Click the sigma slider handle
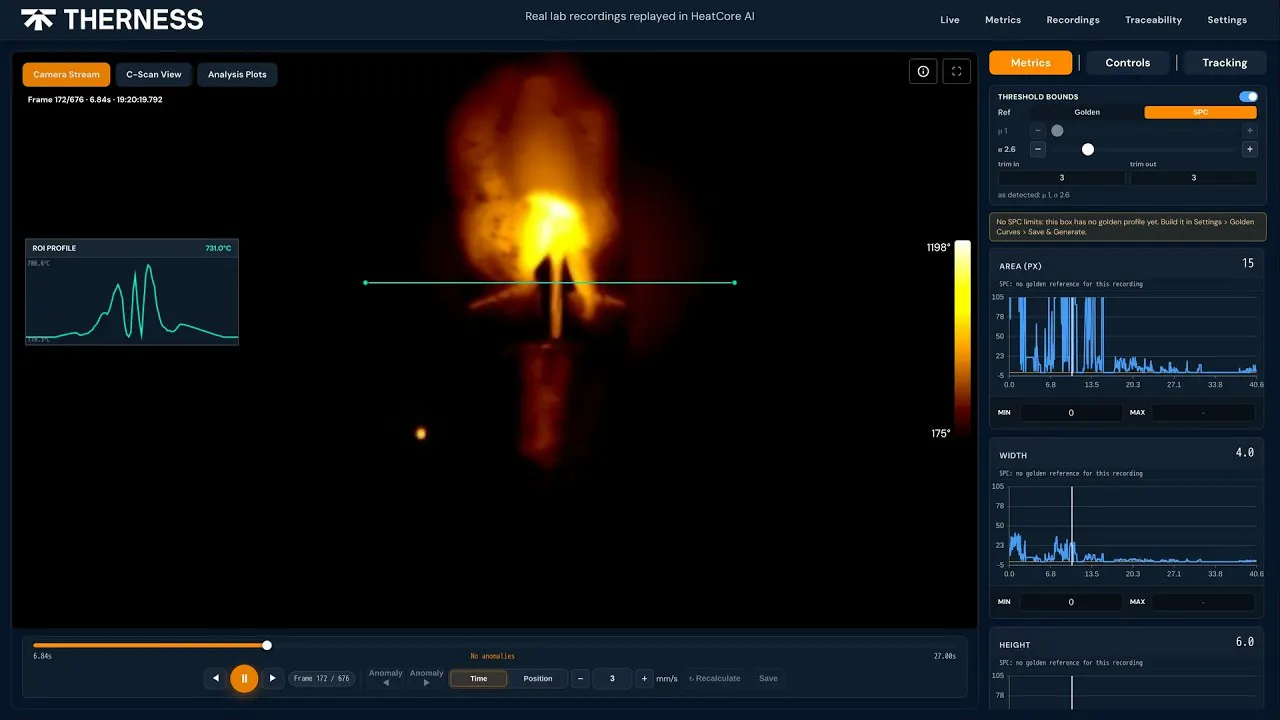1280x720 pixels. pos(1088,149)
